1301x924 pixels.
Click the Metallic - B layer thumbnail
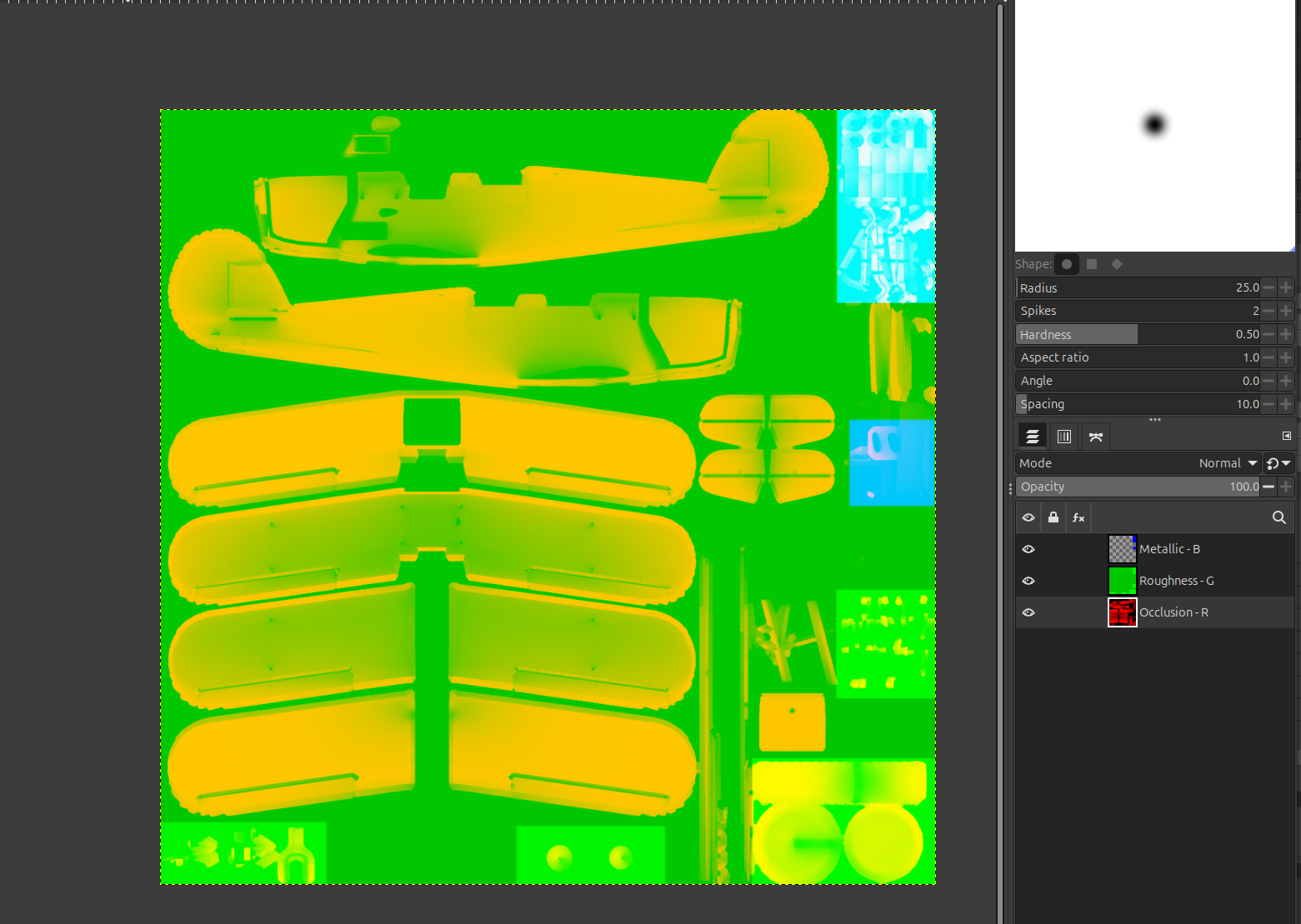pos(1122,549)
